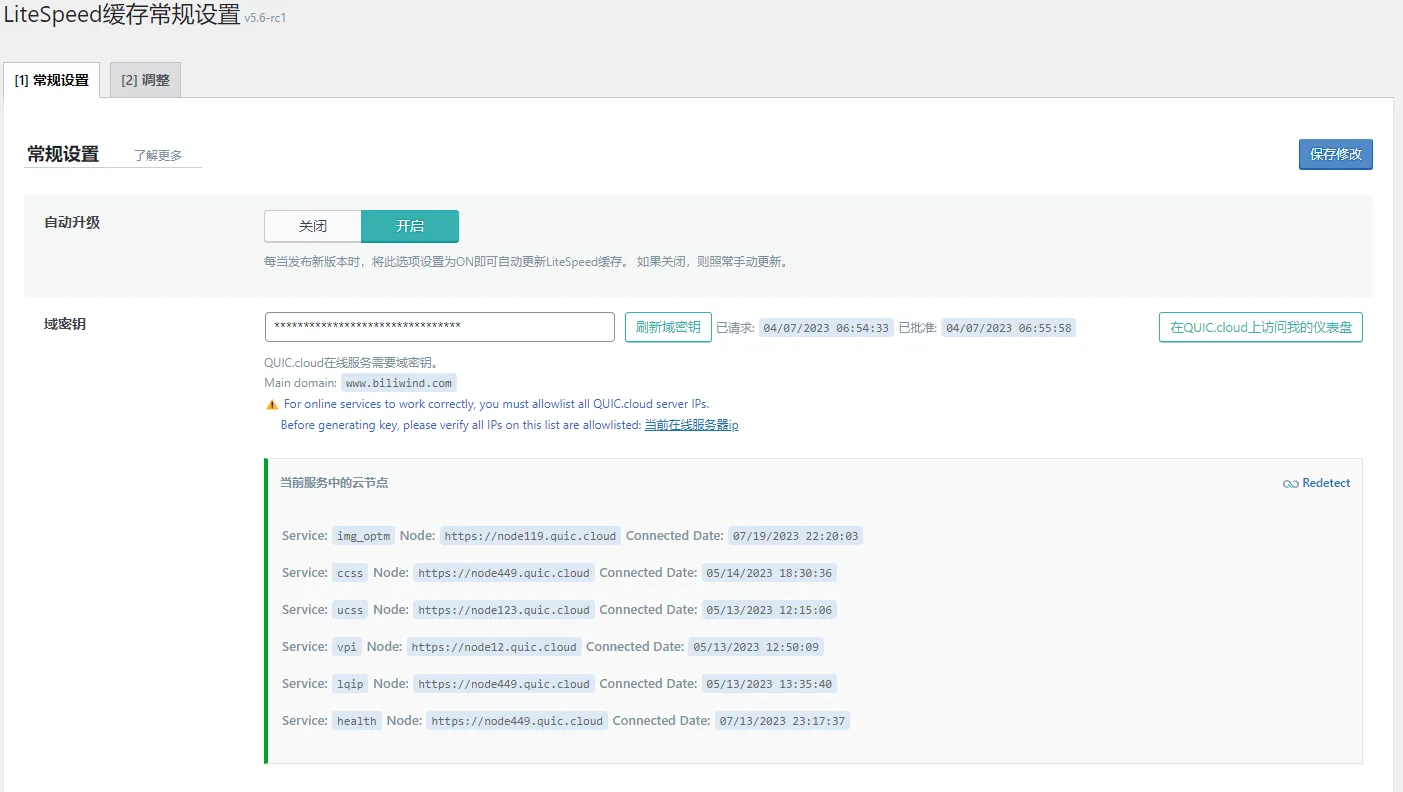Viewport: 1403px width, 792px height.
Task: Click the Redetect chain-link icon
Action: tap(1290, 484)
